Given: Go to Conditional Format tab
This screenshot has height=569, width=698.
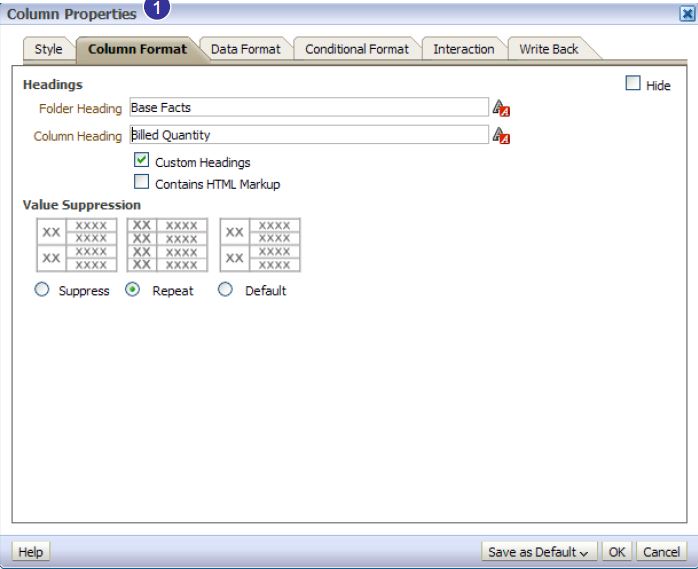Looking at the screenshot, I should tap(357, 49).
